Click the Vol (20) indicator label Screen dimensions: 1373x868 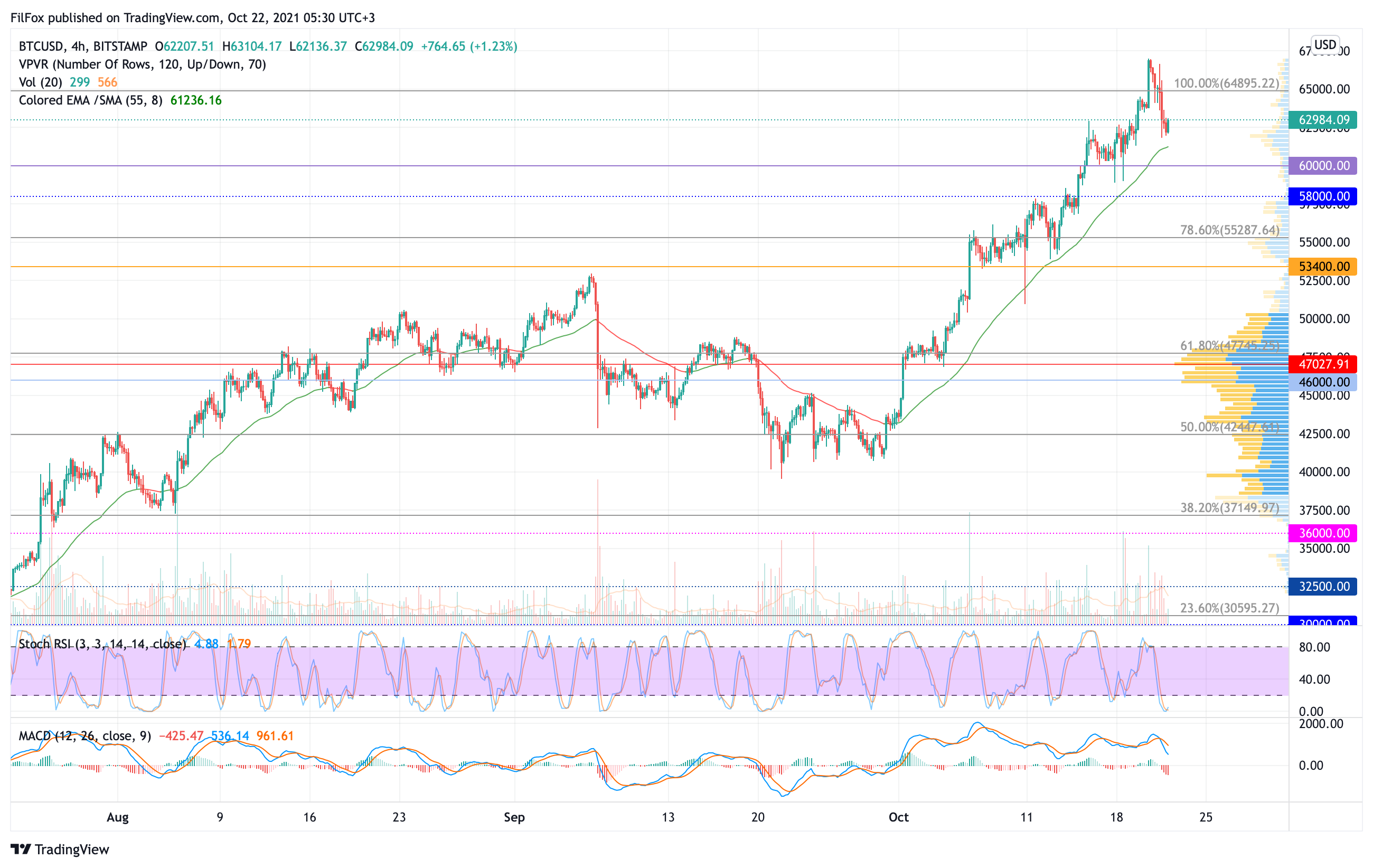pos(40,83)
